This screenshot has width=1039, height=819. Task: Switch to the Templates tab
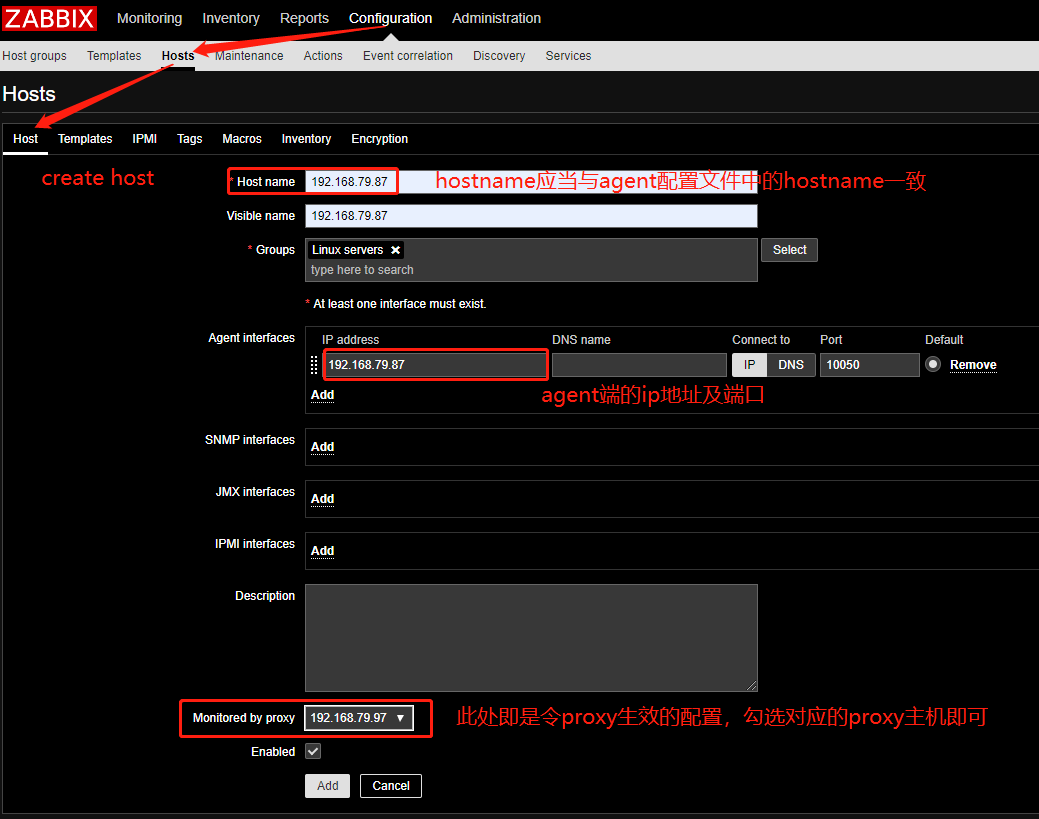tap(85, 139)
